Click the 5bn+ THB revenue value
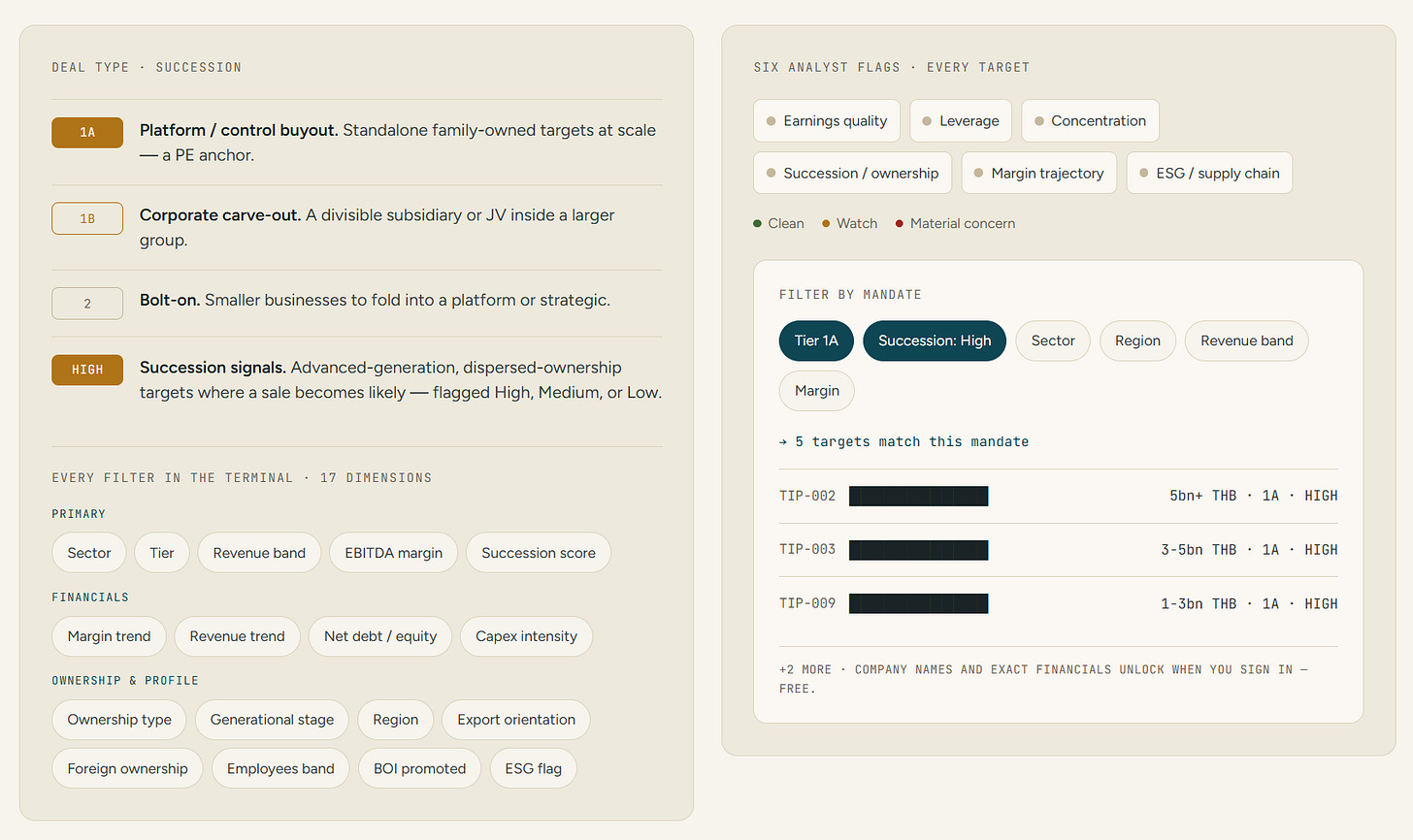Screen dimensions: 1413x840 [1203, 496]
